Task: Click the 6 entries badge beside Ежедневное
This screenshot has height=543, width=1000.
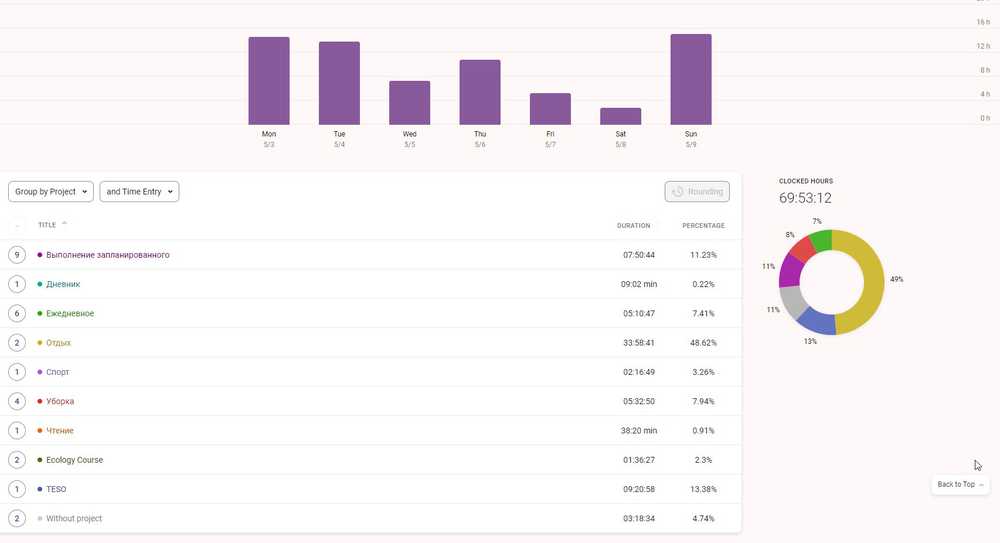Action: [16, 313]
